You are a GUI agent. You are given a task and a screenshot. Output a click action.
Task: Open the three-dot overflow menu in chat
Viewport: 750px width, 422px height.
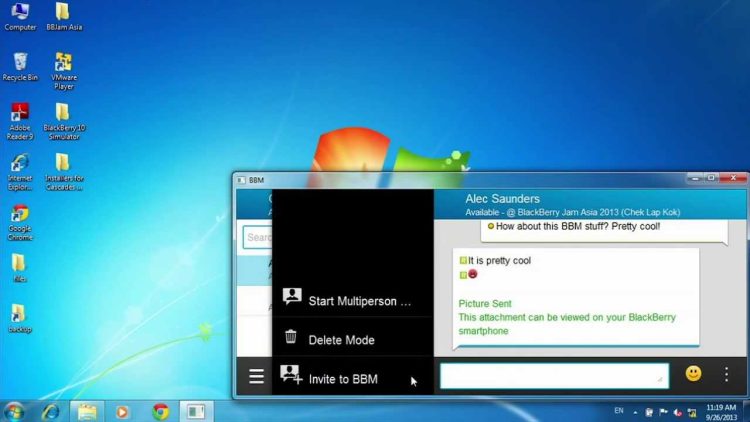726,374
